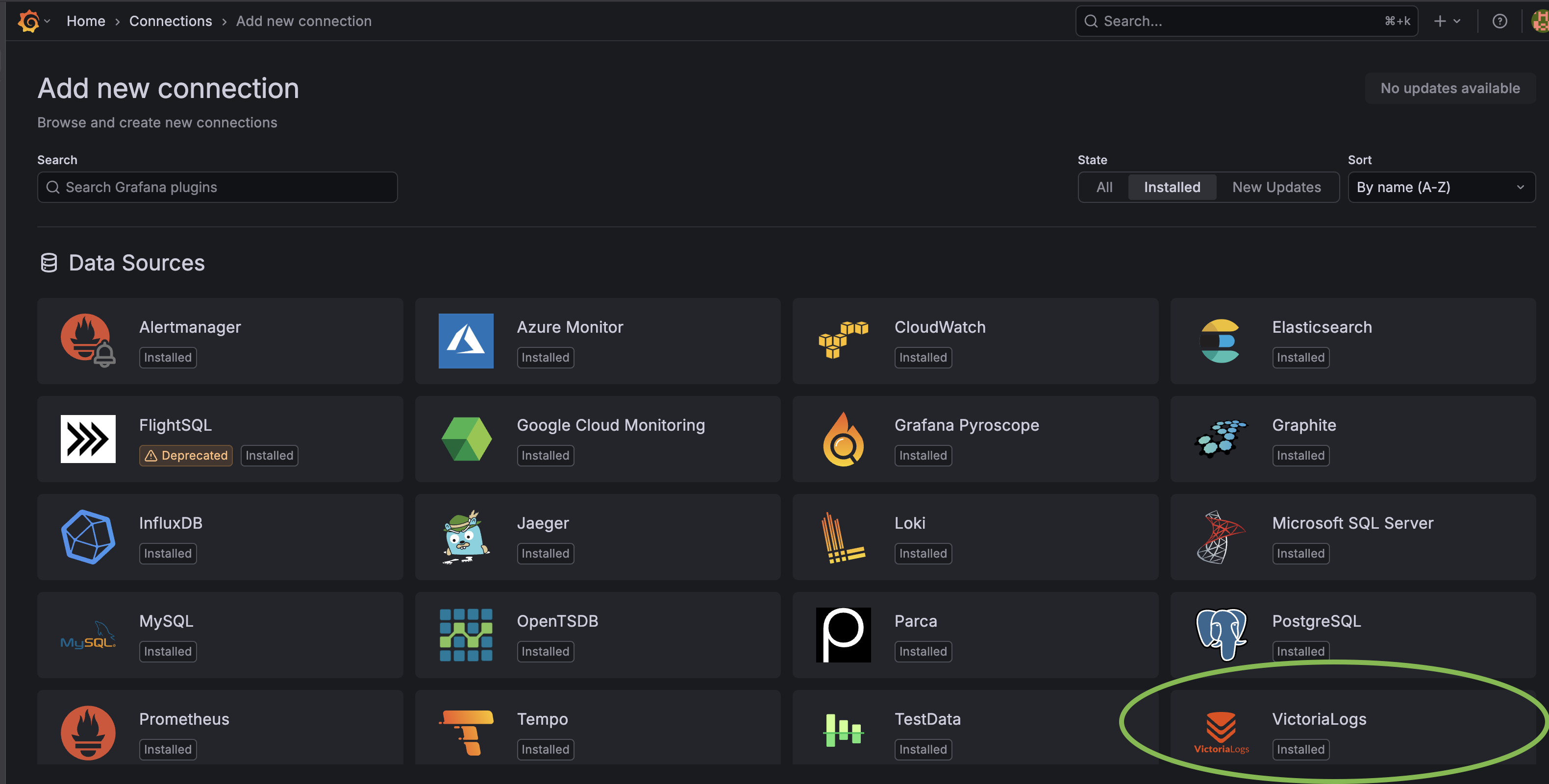Screen dimensions: 1549x784
Task: Expand the chevron next to Grafana logo
Action: click(x=47, y=21)
